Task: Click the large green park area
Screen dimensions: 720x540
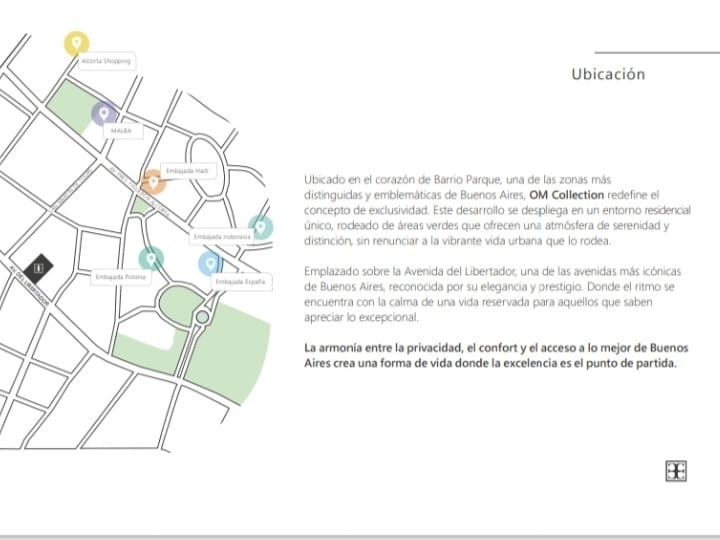Action: pos(238,350)
